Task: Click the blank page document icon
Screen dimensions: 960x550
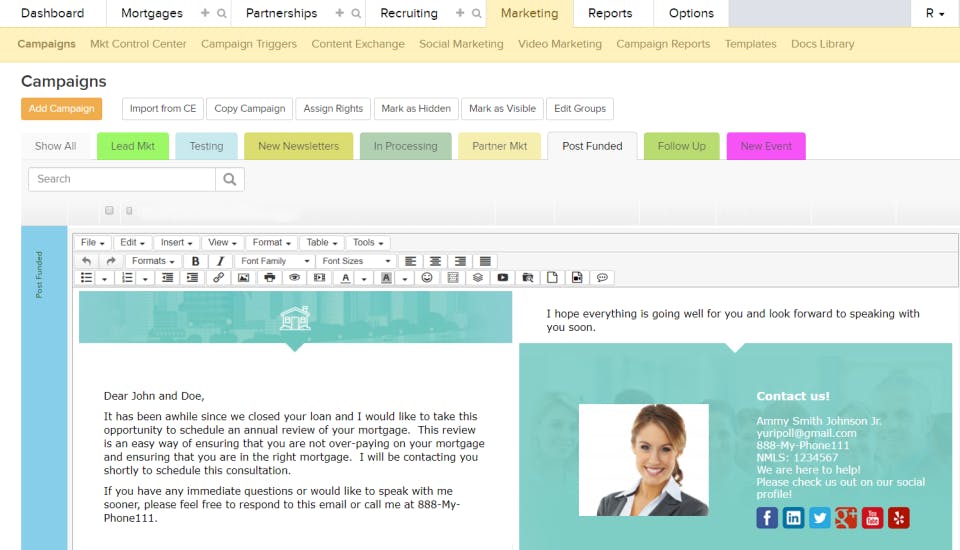Action: point(552,277)
